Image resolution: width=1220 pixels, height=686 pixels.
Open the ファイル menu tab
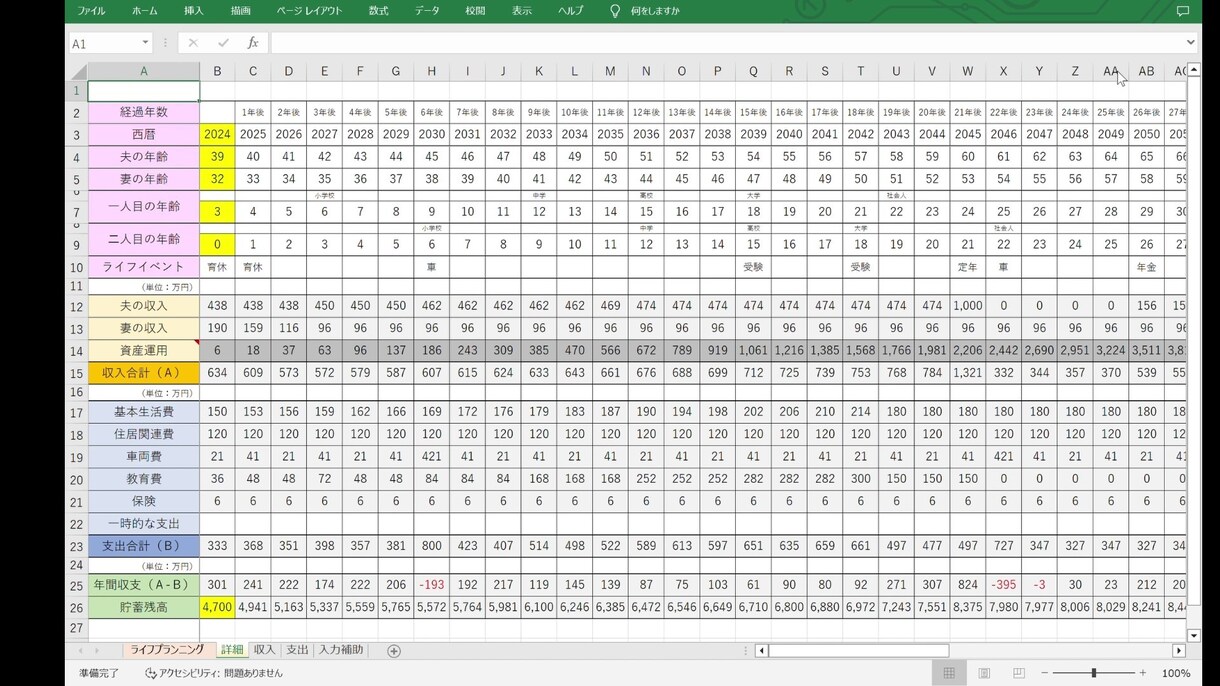coord(91,11)
